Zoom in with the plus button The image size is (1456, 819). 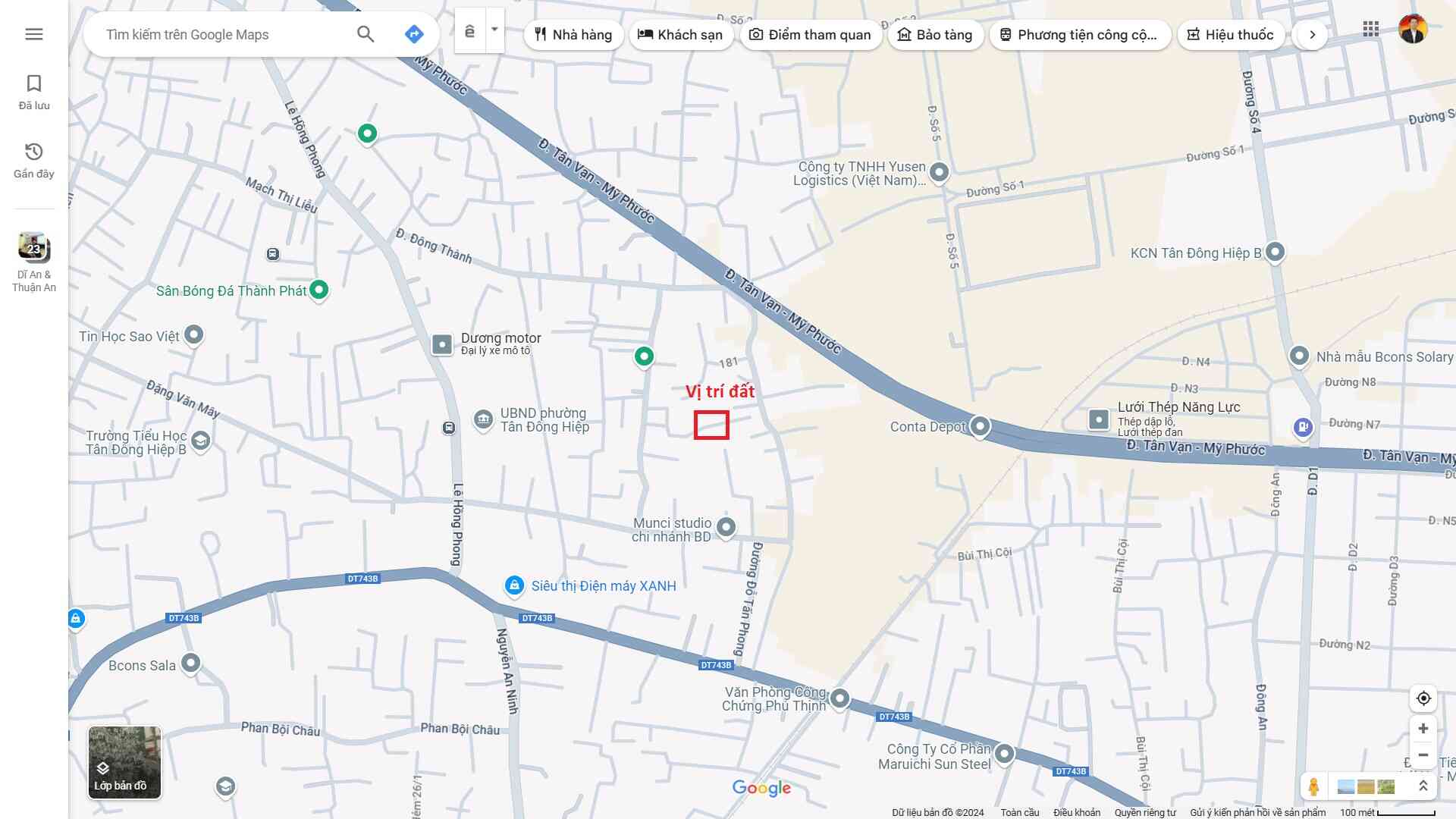[x=1423, y=729]
